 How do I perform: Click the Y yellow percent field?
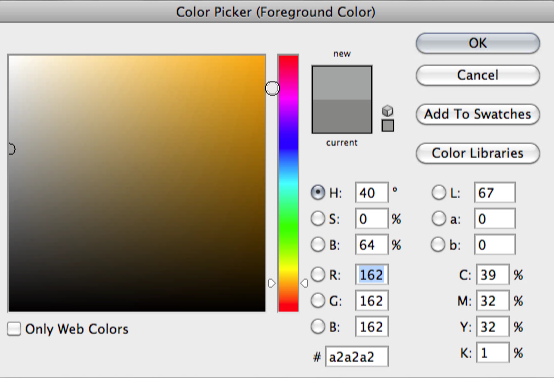pyautogui.click(x=493, y=326)
